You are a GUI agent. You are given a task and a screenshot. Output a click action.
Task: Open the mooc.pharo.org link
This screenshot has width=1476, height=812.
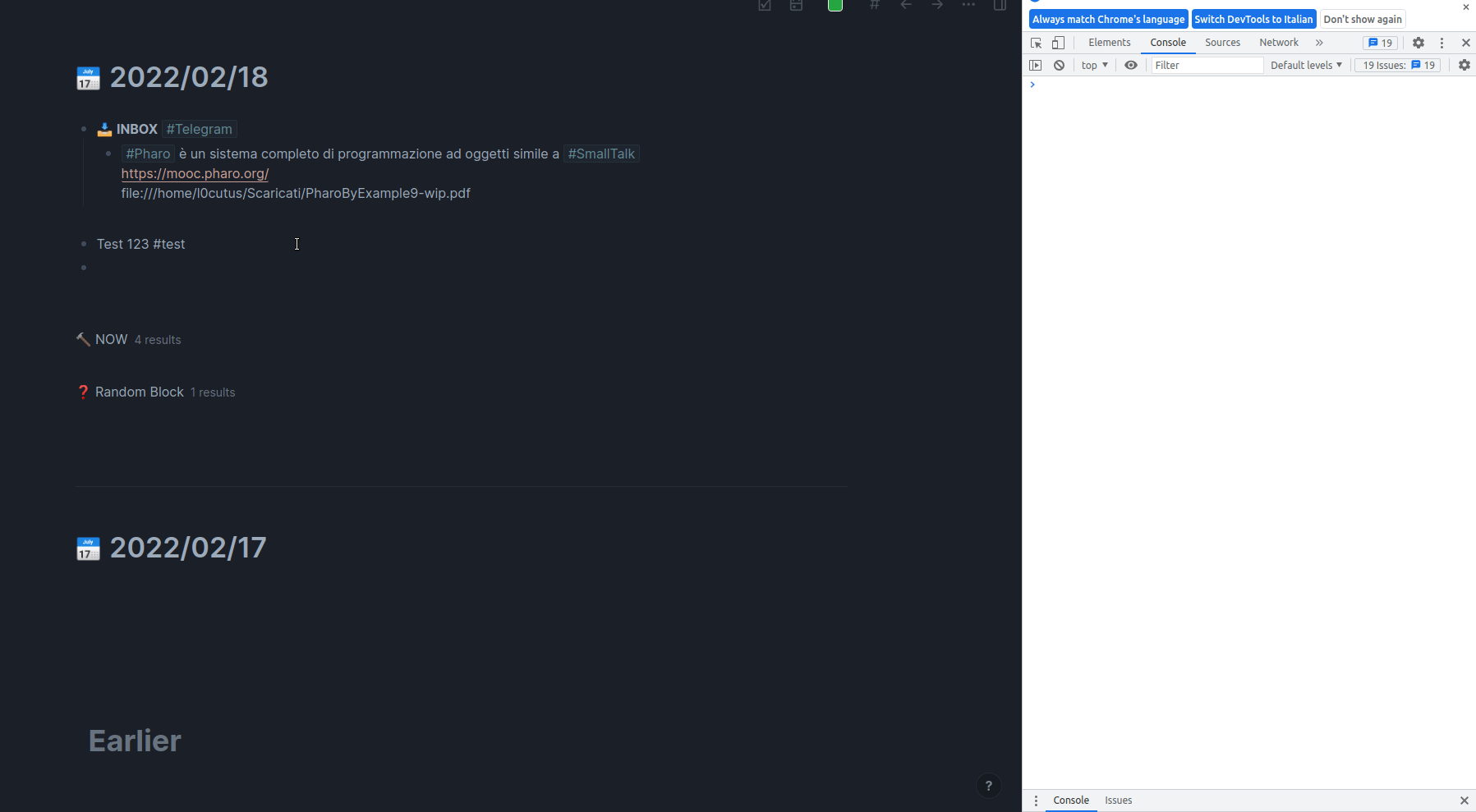tap(195, 173)
